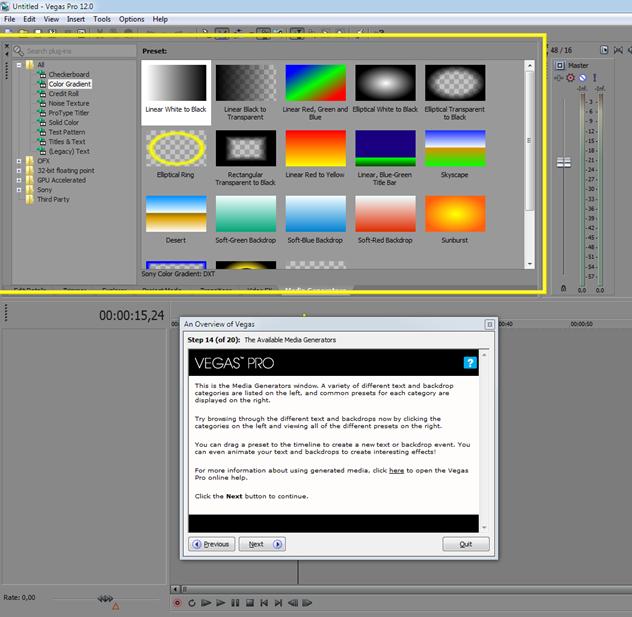Click Next button in the overview dialog
Image resolution: width=632 pixels, height=617 pixels.
(x=262, y=544)
